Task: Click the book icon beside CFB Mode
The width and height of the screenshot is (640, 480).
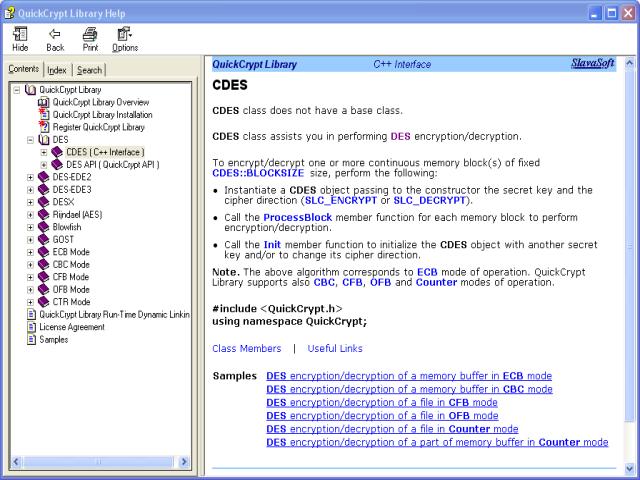Action: (44, 277)
